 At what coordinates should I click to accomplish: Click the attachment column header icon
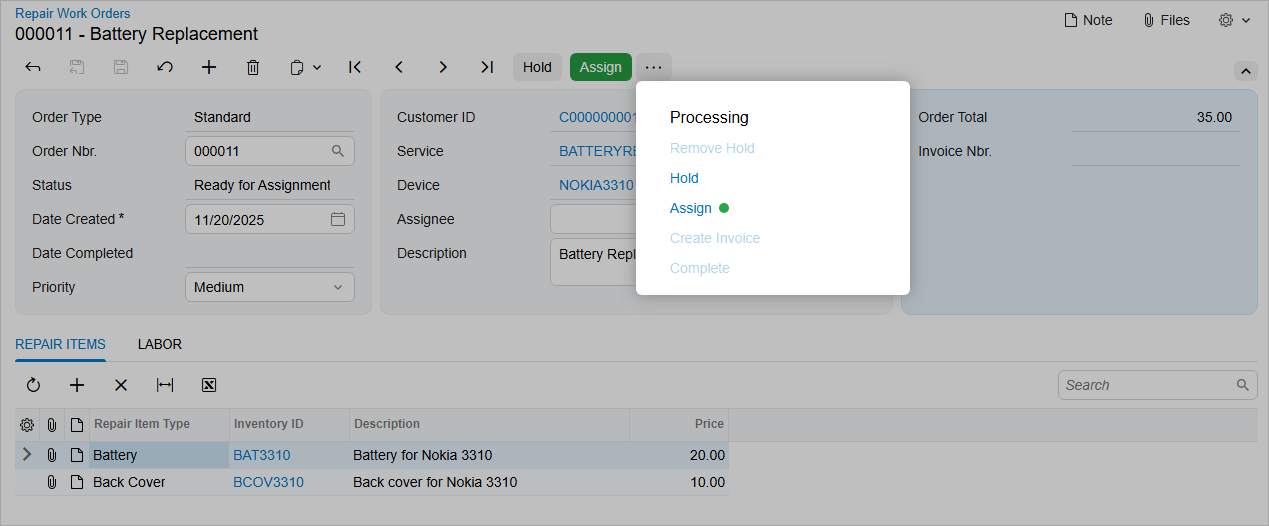[52, 424]
